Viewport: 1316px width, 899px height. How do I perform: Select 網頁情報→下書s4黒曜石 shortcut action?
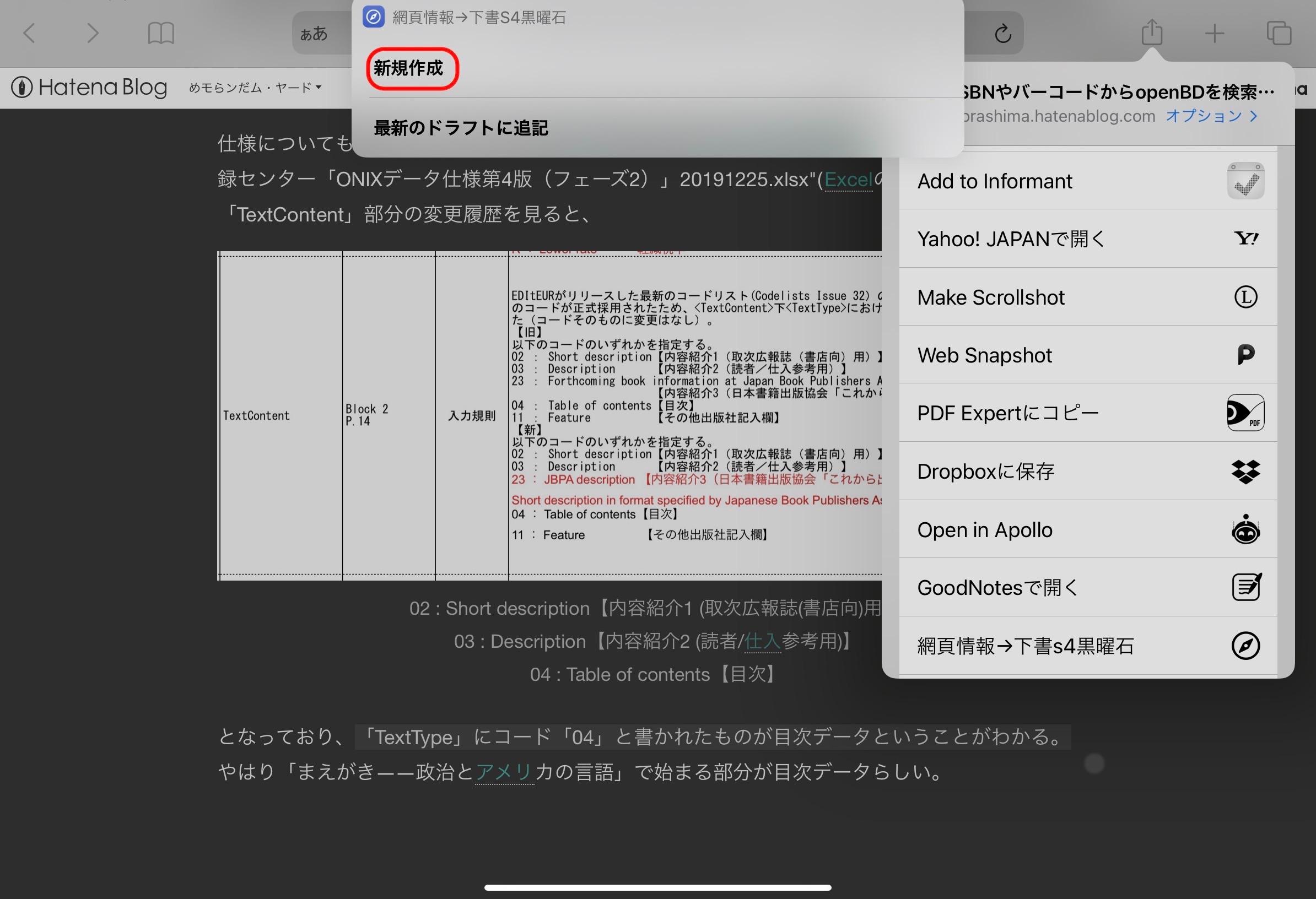click(x=1088, y=646)
